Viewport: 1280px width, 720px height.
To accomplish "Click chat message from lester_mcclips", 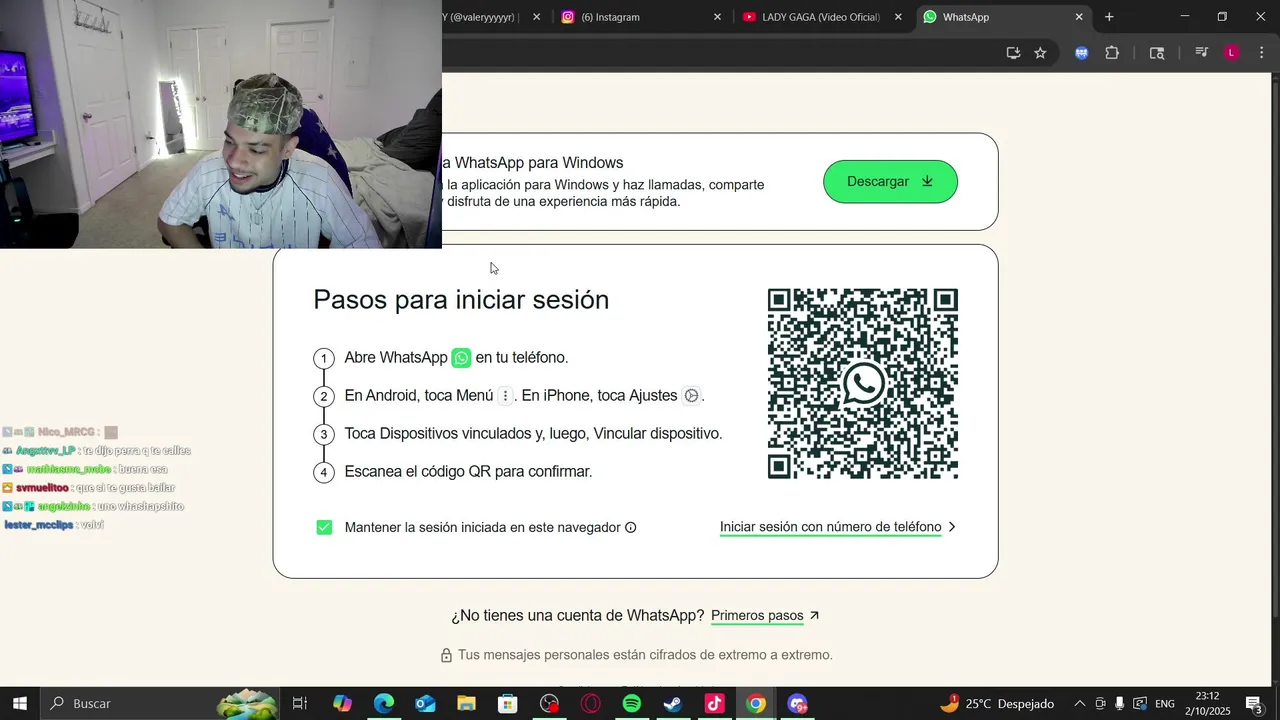I will 54,525.
